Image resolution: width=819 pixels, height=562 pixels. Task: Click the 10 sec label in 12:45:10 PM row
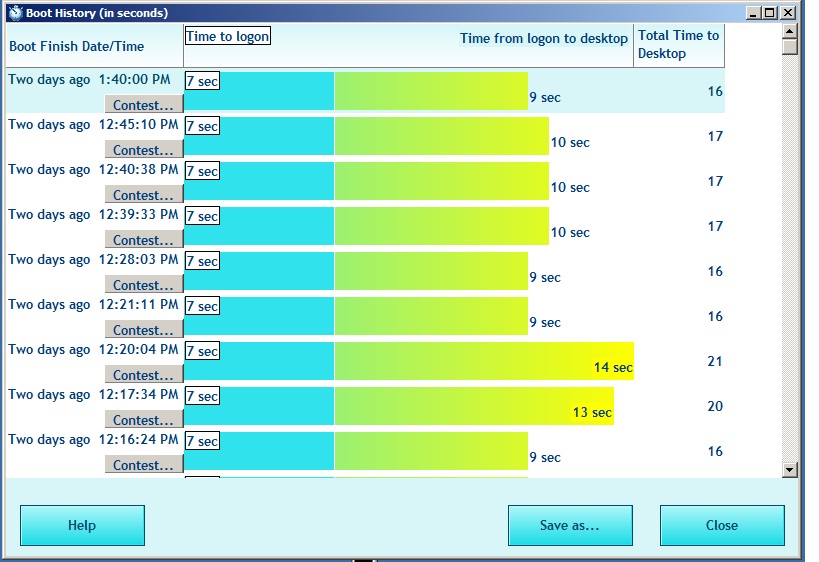click(570, 142)
